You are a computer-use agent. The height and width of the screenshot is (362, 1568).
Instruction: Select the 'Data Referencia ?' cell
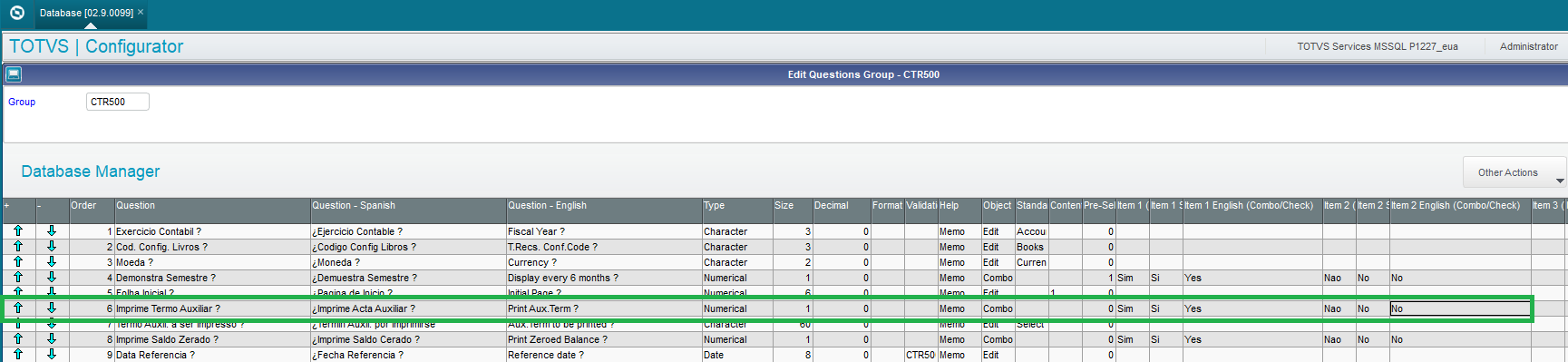(x=212, y=355)
